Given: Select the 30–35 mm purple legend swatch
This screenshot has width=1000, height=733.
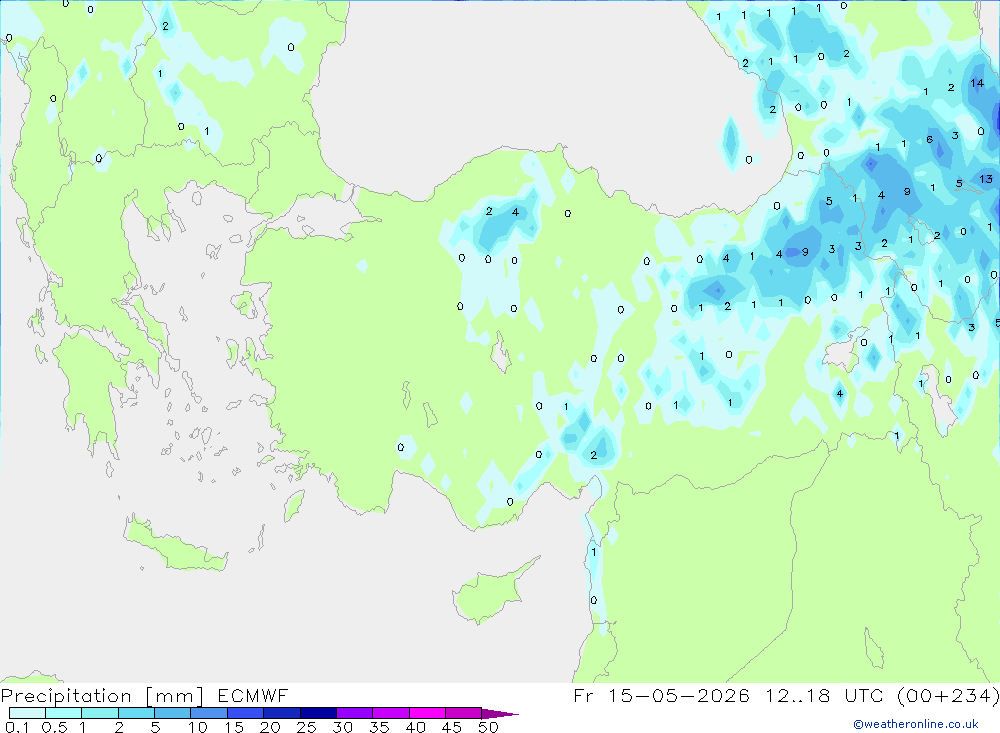Looking at the screenshot, I should coord(355,713).
